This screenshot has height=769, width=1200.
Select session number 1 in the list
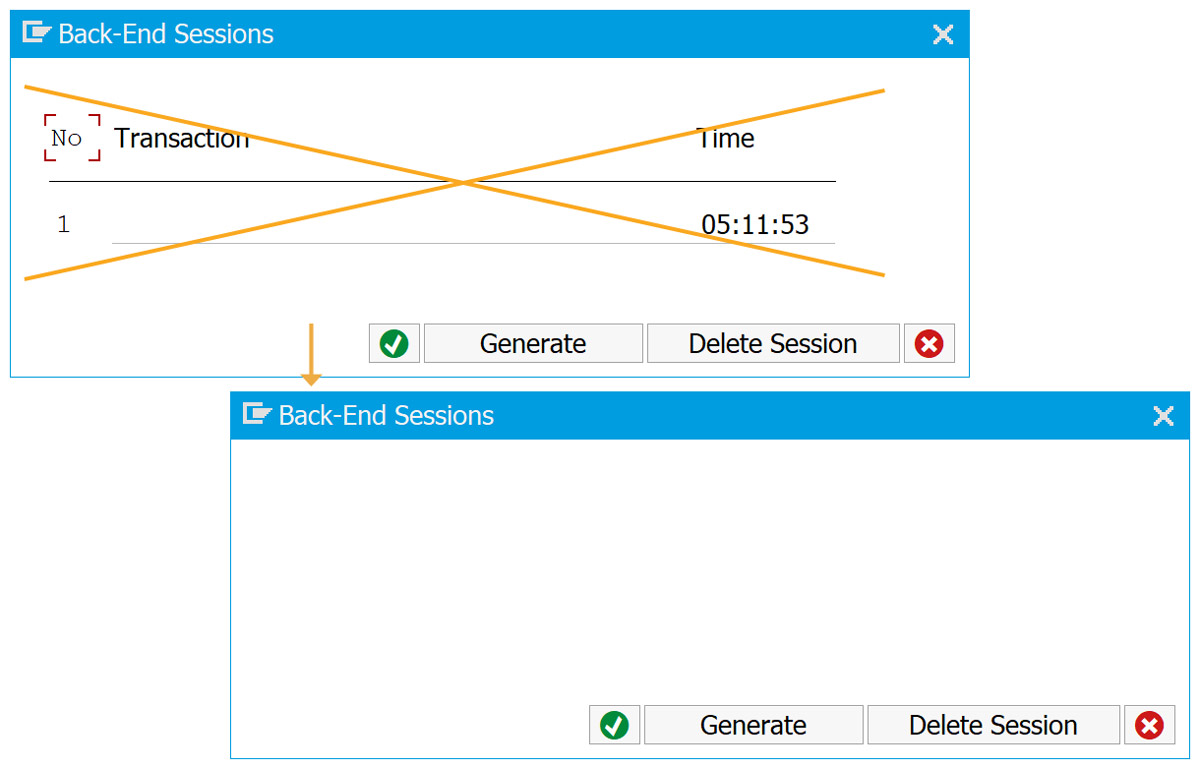click(x=64, y=224)
